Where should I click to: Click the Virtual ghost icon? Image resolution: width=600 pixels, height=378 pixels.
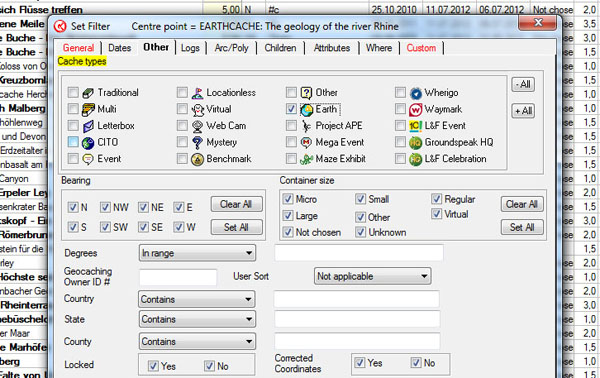pos(197,109)
